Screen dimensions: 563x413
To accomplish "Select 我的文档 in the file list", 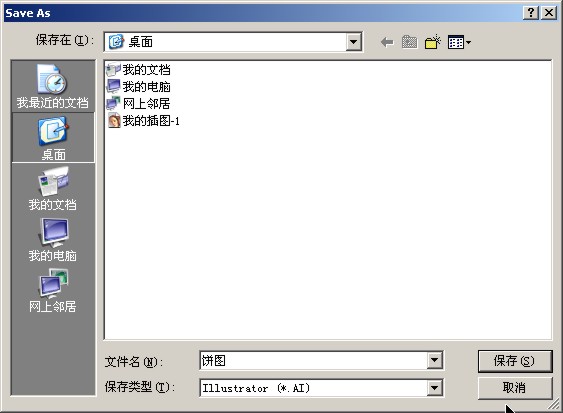I will [139, 70].
